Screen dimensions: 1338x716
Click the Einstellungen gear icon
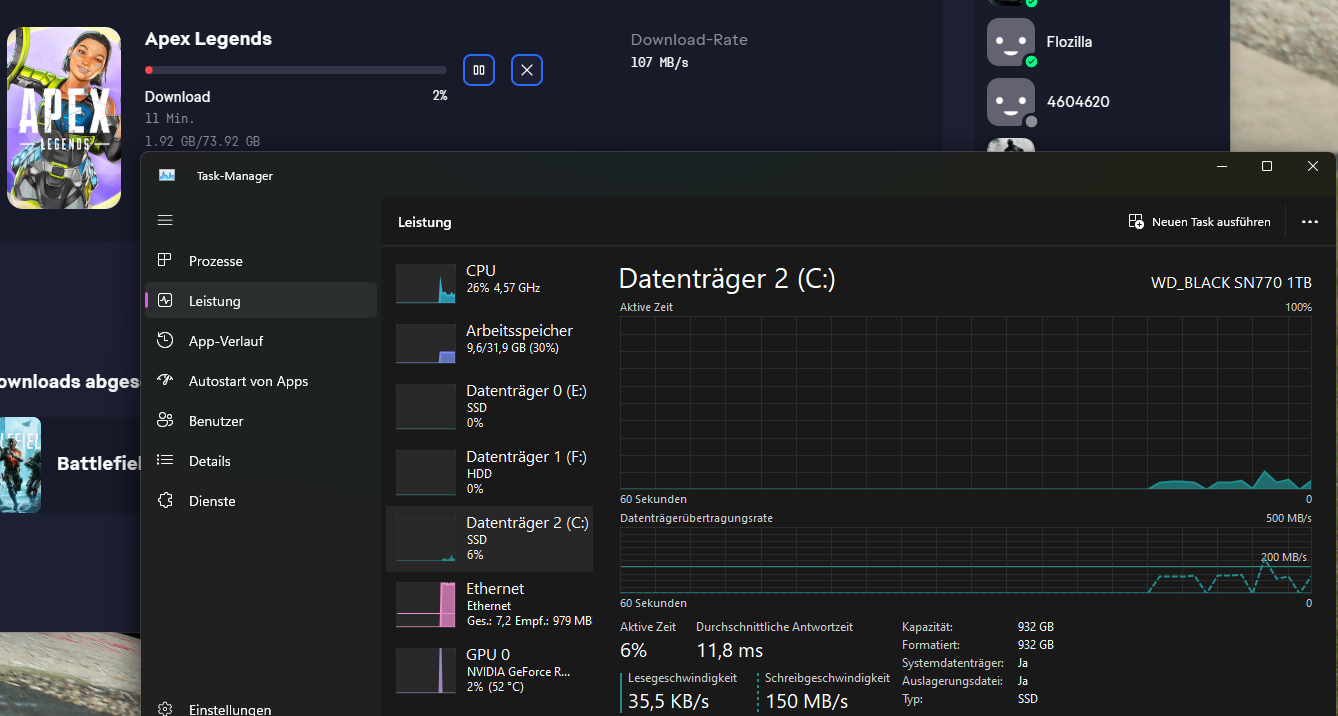[165, 708]
